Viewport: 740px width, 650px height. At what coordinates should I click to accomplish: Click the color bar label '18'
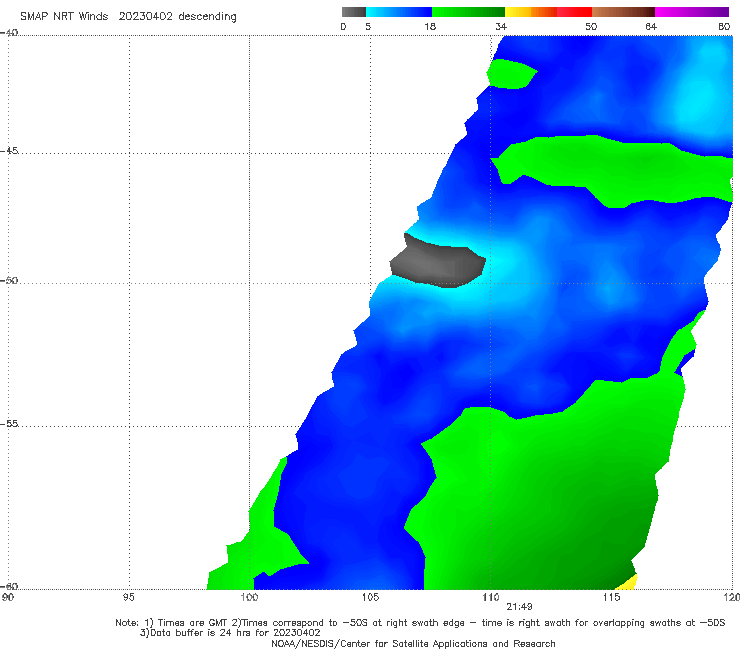click(x=430, y=26)
